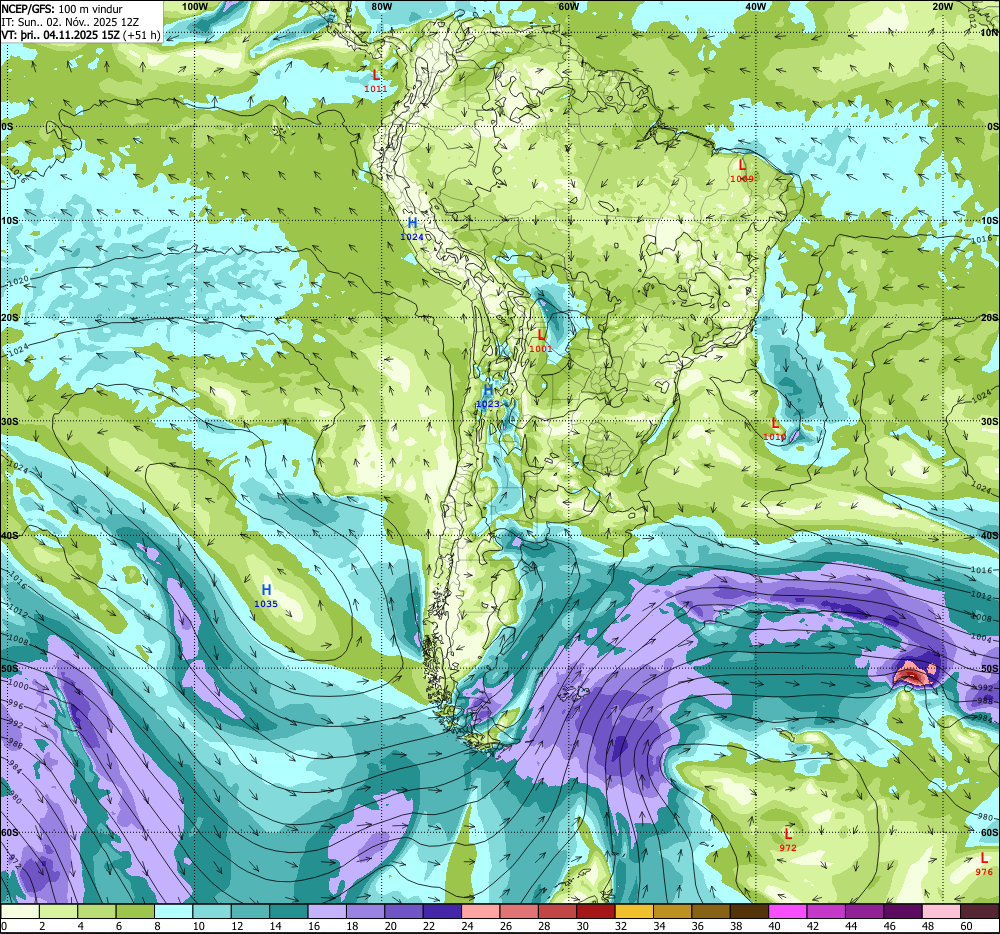
Task: Click the NCEP/GFS 100 m vindur title
Action: 62,9
